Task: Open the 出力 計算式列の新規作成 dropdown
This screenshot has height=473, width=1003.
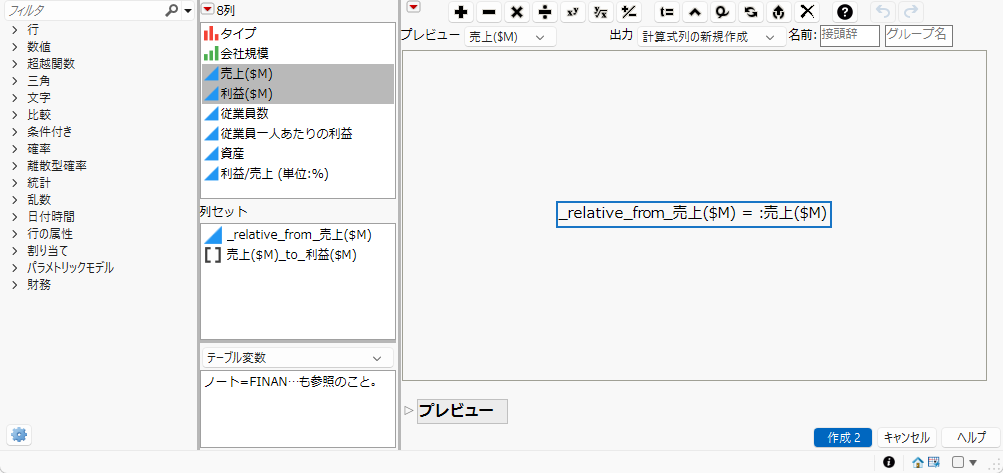Action: [711, 37]
